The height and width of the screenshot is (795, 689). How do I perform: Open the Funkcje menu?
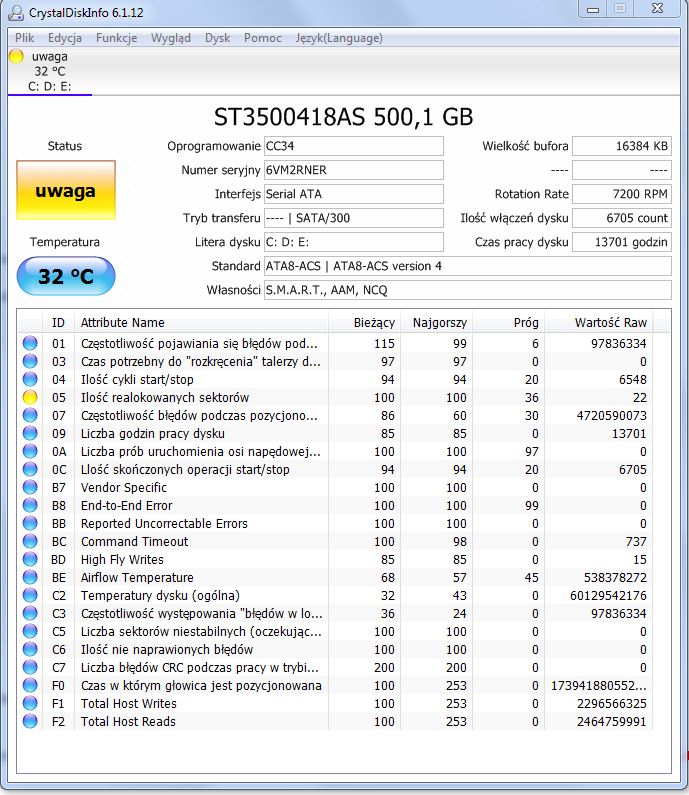(117, 38)
